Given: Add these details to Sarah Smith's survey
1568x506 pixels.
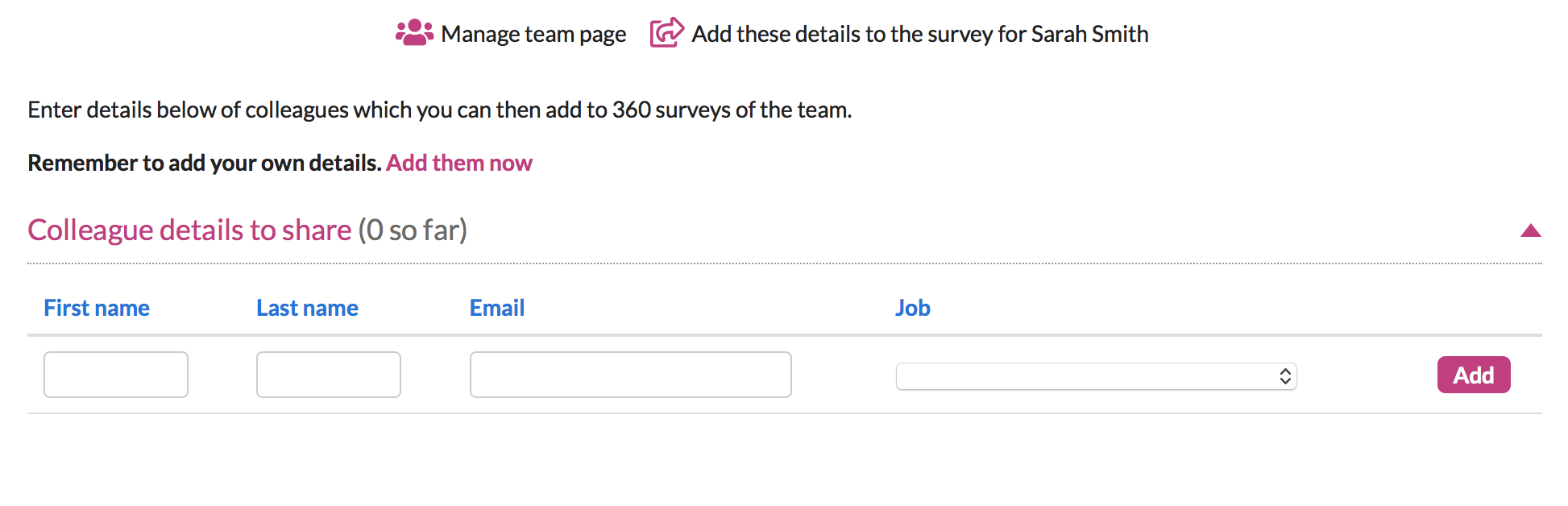Looking at the screenshot, I should (920, 34).
